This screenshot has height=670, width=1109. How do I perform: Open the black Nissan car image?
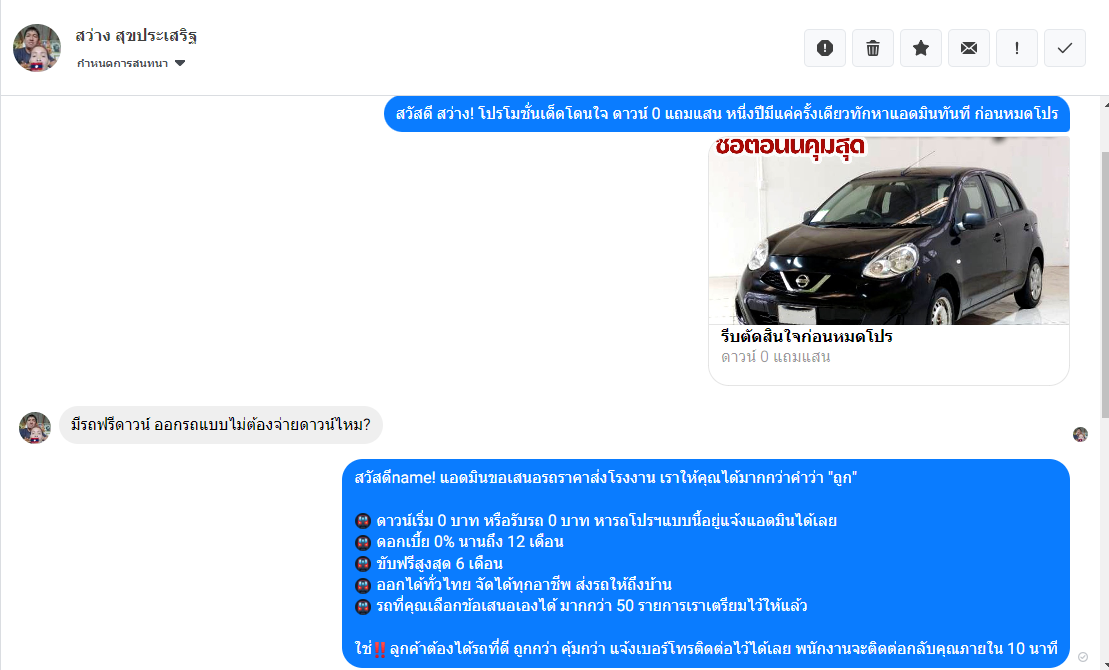tap(889, 231)
